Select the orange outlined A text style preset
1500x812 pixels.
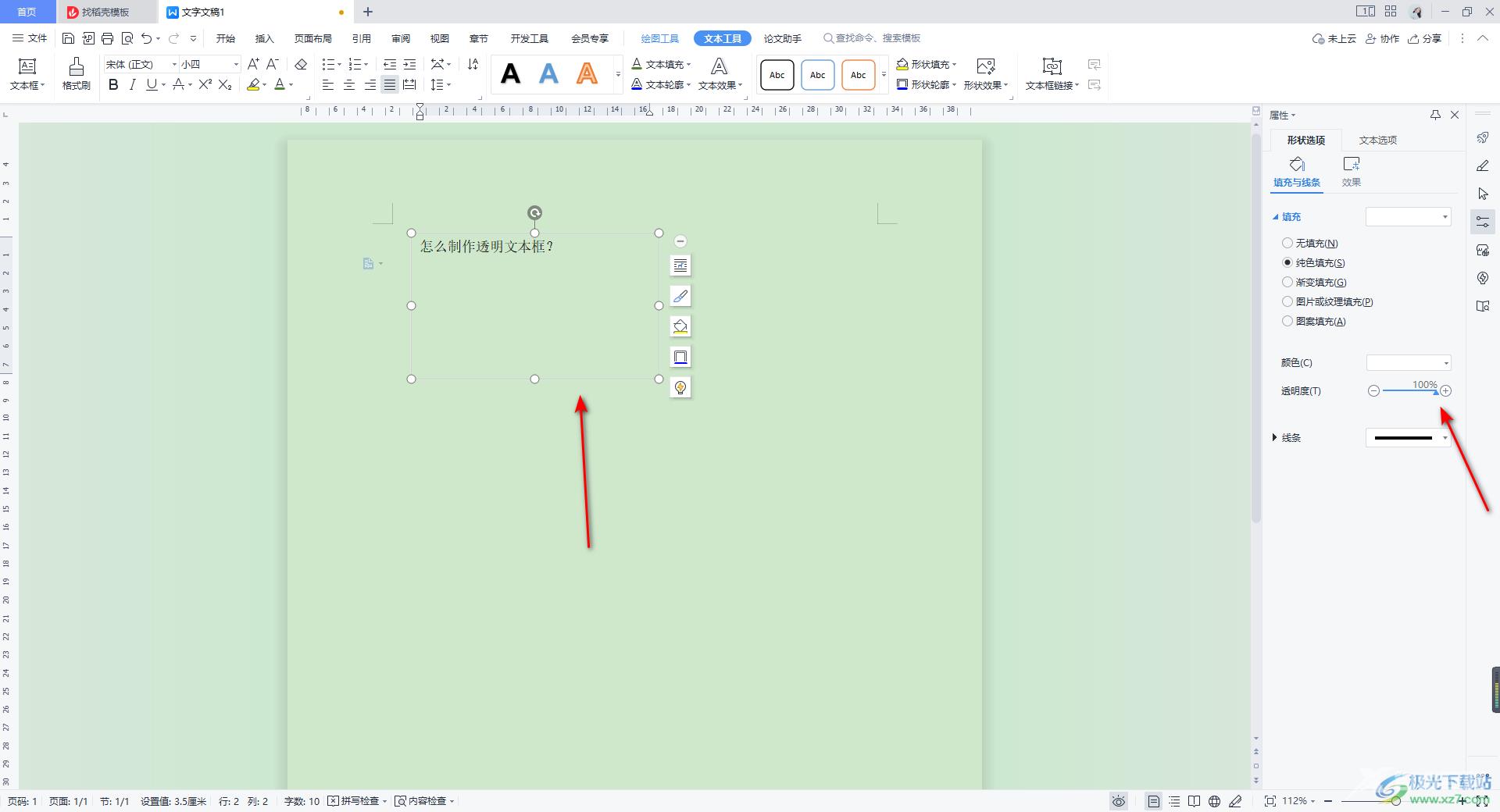[x=587, y=74]
